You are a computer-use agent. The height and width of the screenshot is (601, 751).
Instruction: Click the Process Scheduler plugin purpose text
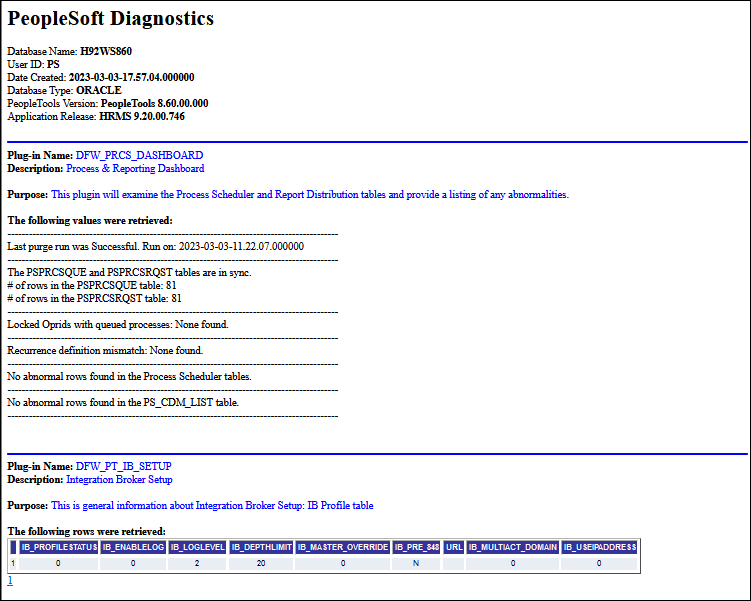(310, 194)
